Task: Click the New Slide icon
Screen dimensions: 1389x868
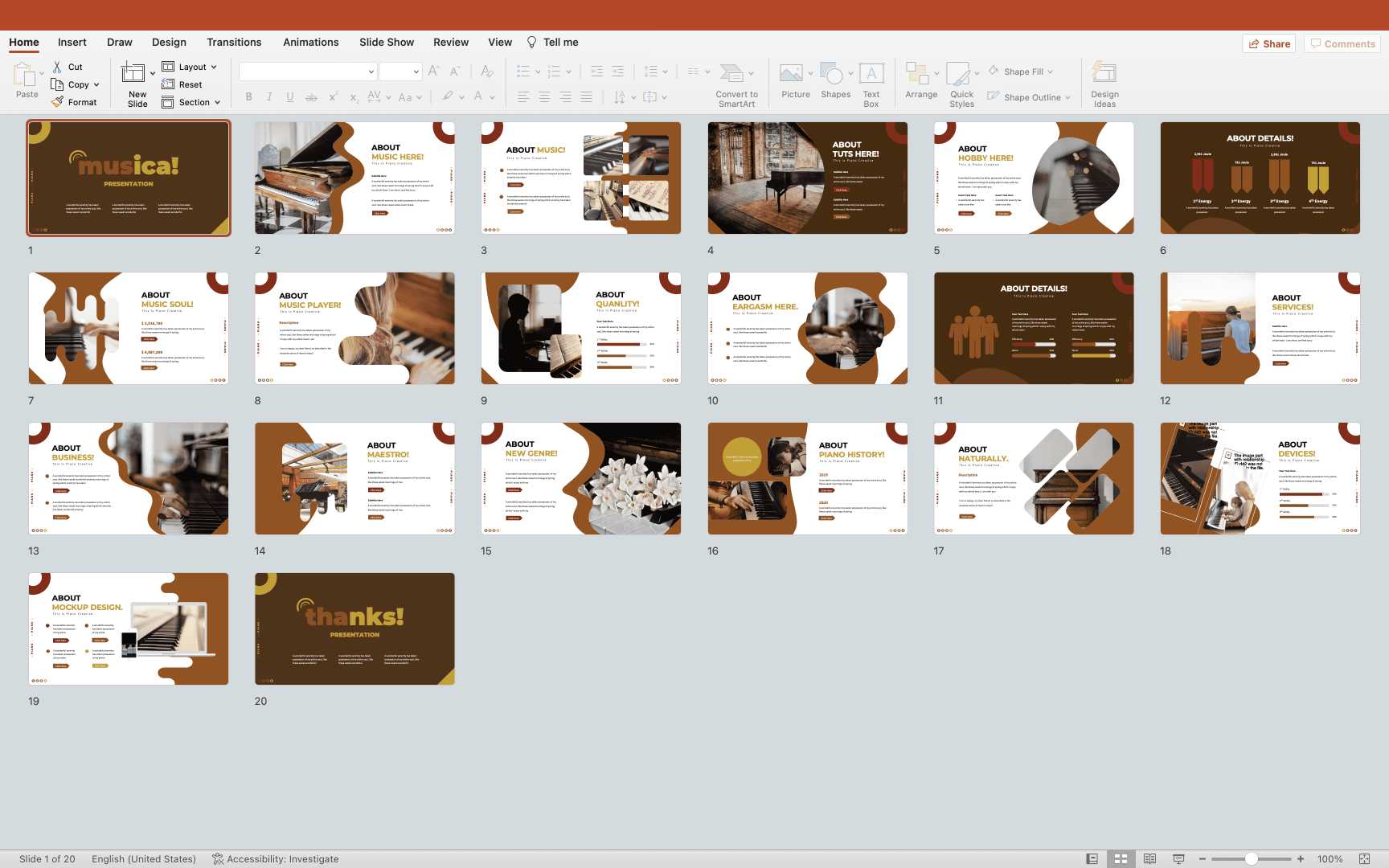Action: pyautogui.click(x=133, y=74)
